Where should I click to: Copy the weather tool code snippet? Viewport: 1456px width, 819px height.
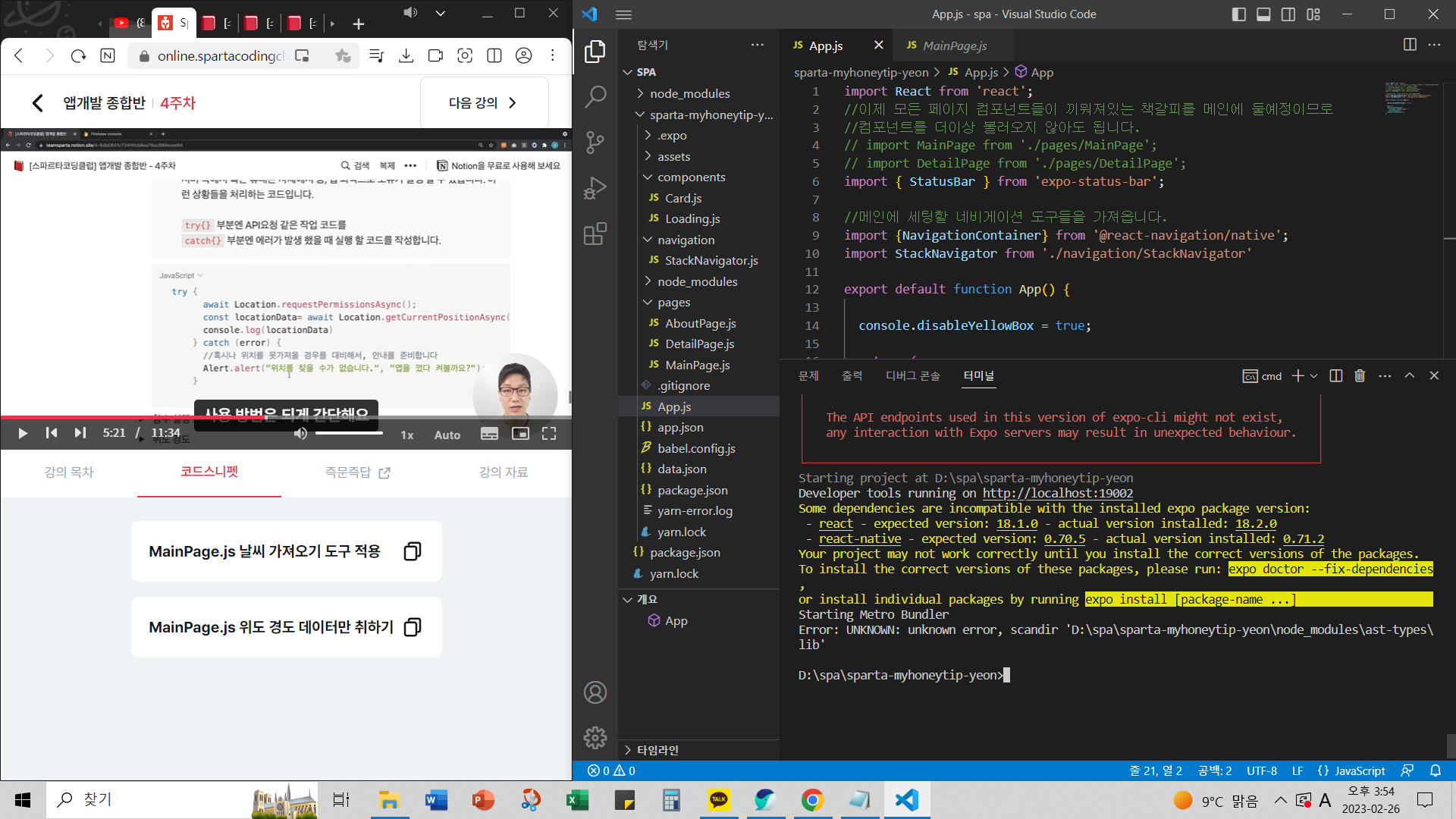pyautogui.click(x=412, y=551)
